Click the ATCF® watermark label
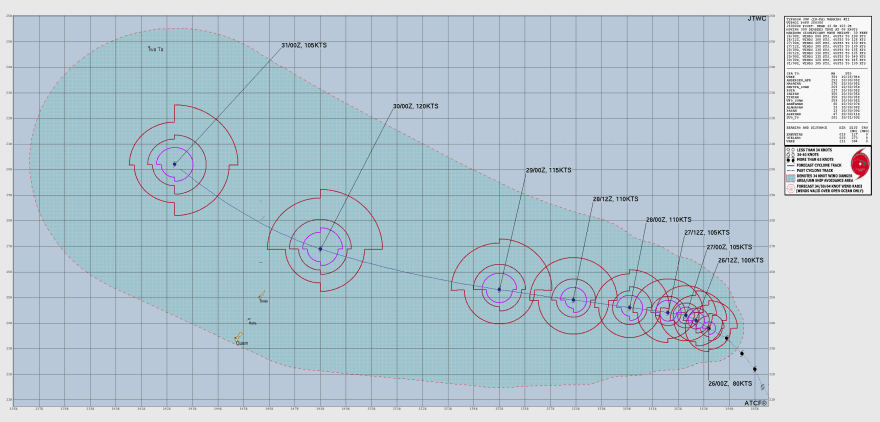 (755, 403)
